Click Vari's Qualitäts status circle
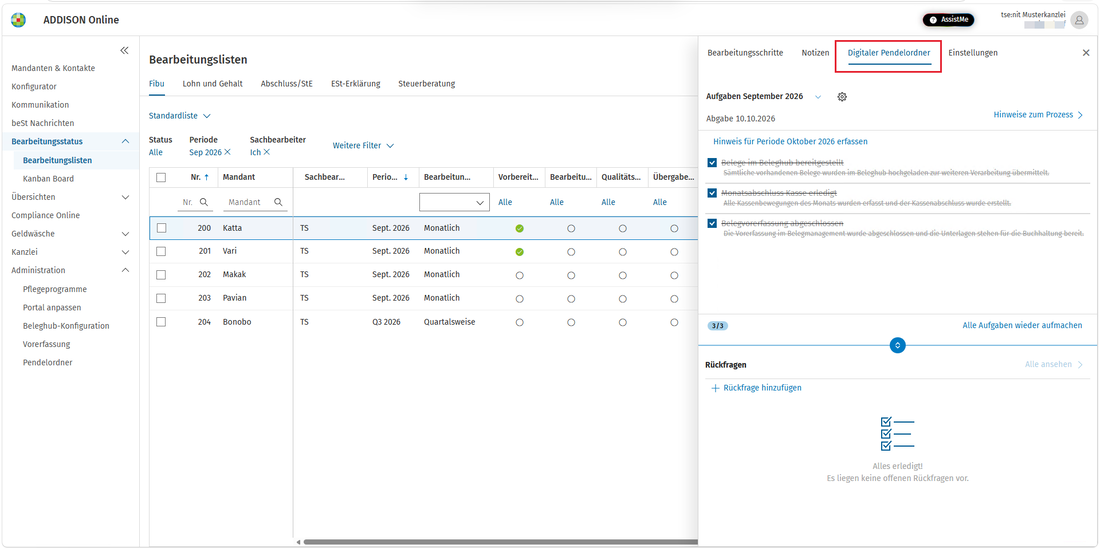Screen dimensions: 1100x548 pyautogui.click(x=622, y=252)
